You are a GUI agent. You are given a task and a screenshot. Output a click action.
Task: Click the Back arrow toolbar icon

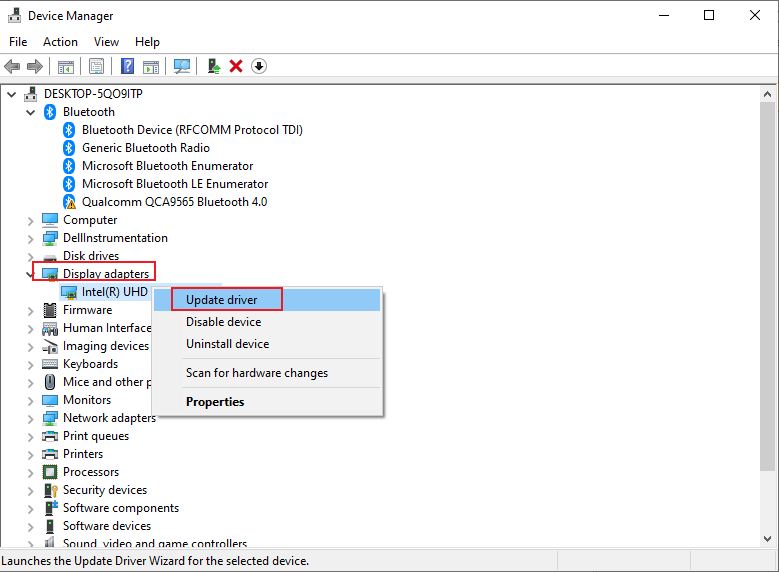12,66
